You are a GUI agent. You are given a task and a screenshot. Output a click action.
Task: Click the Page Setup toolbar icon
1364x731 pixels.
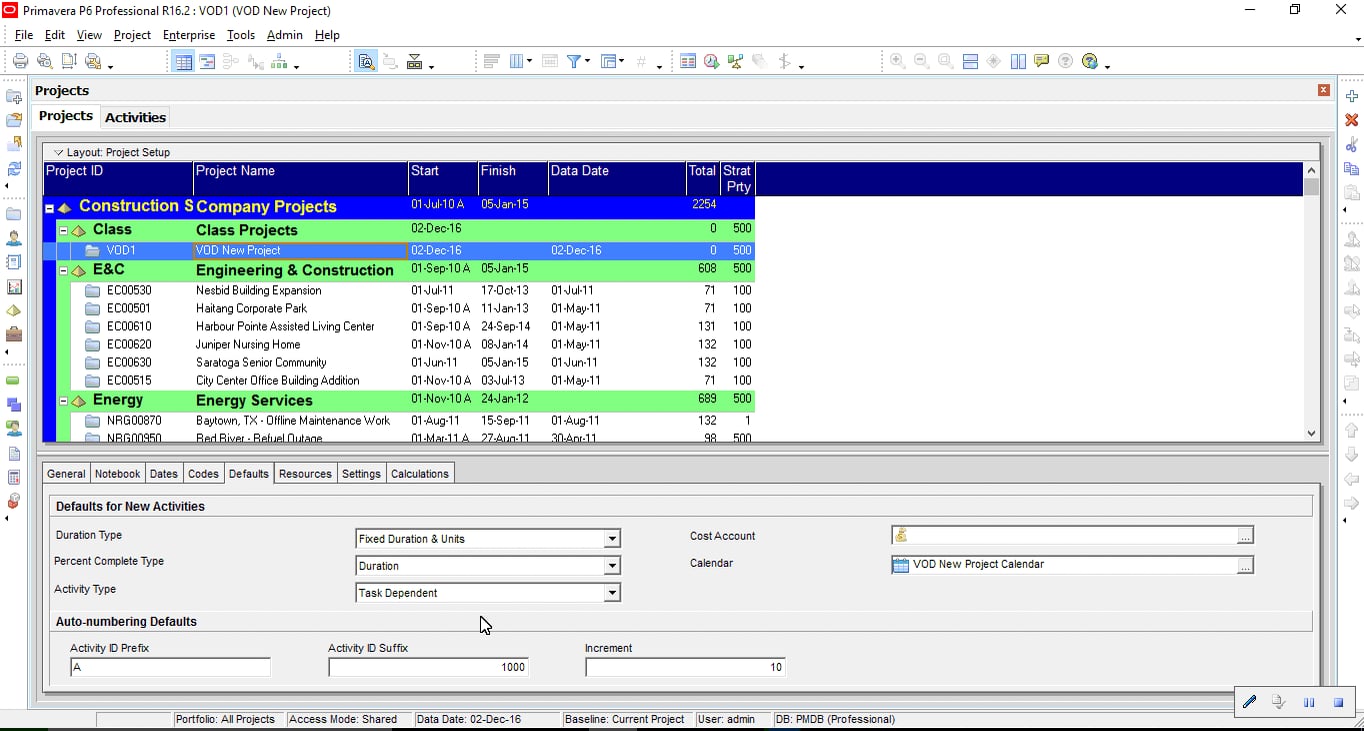(69, 61)
